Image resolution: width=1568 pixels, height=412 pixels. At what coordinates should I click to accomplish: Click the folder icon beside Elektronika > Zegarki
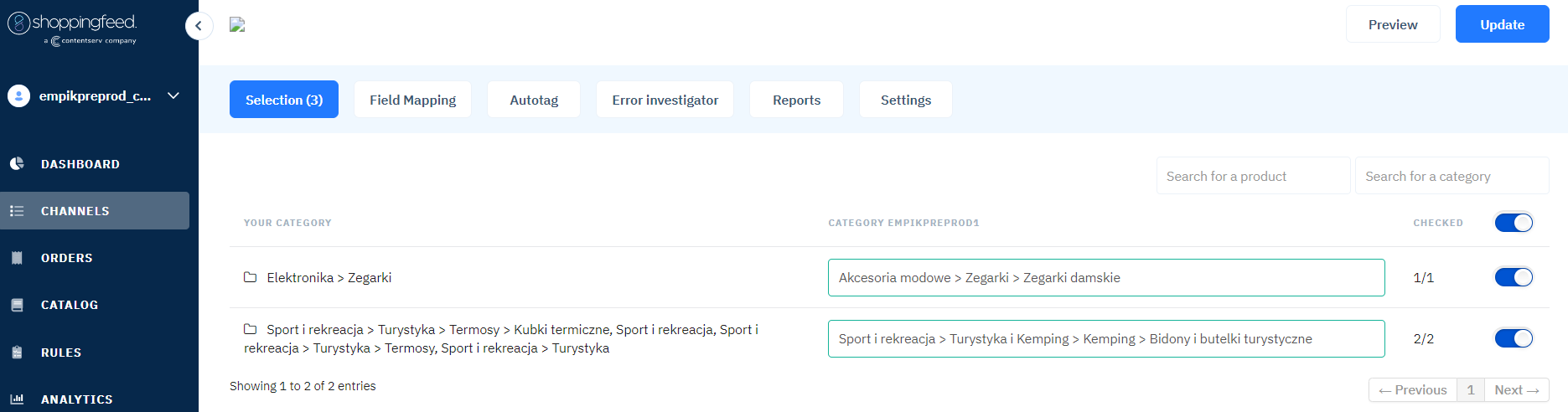tap(250, 277)
